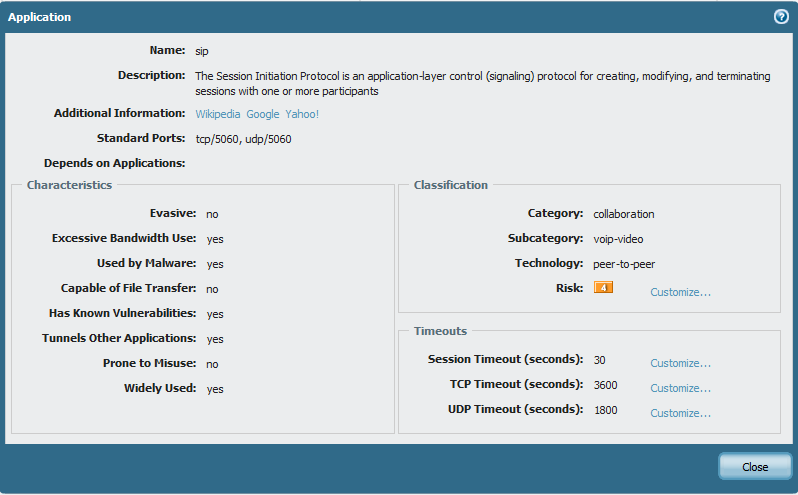Open the Google additional information link
This screenshot has height=495, width=798.
pyautogui.click(x=263, y=114)
